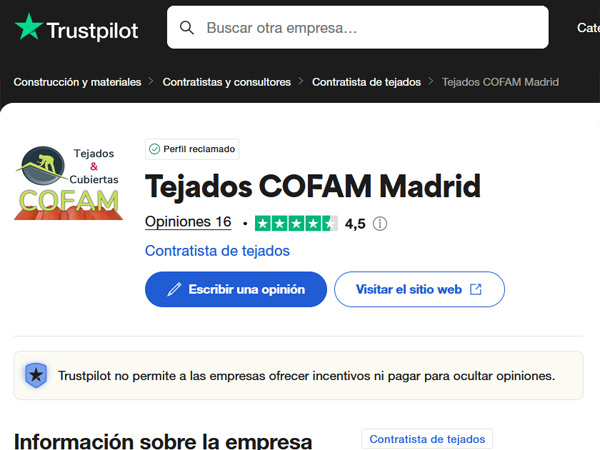Click the shield star icon in notice
The width and height of the screenshot is (600, 450).
(36, 375)
